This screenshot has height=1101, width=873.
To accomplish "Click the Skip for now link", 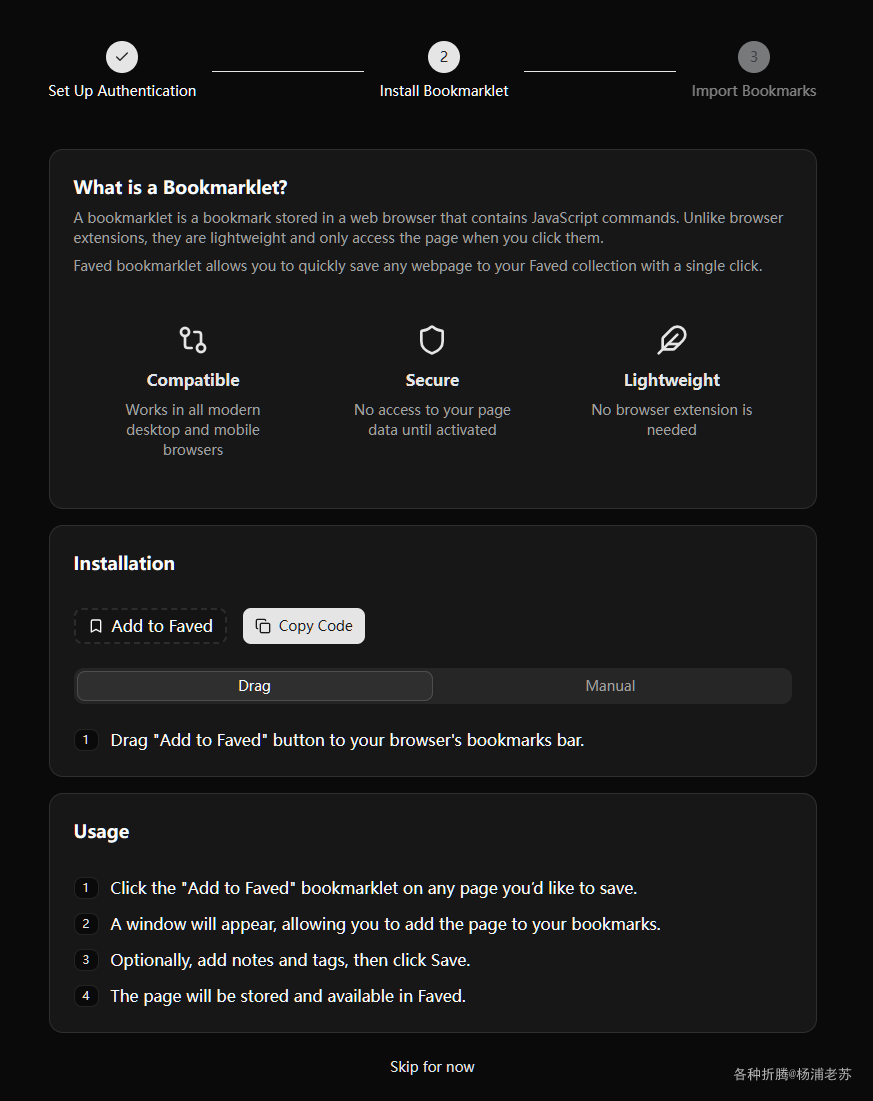I will (x=432, y=1067).
